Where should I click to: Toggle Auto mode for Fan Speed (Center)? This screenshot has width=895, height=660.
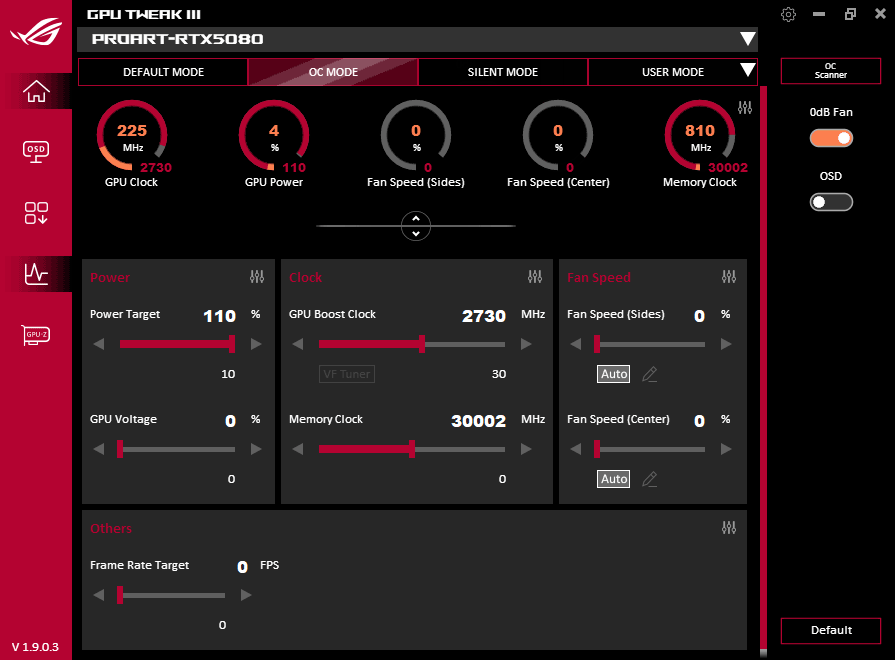(613, 478)
